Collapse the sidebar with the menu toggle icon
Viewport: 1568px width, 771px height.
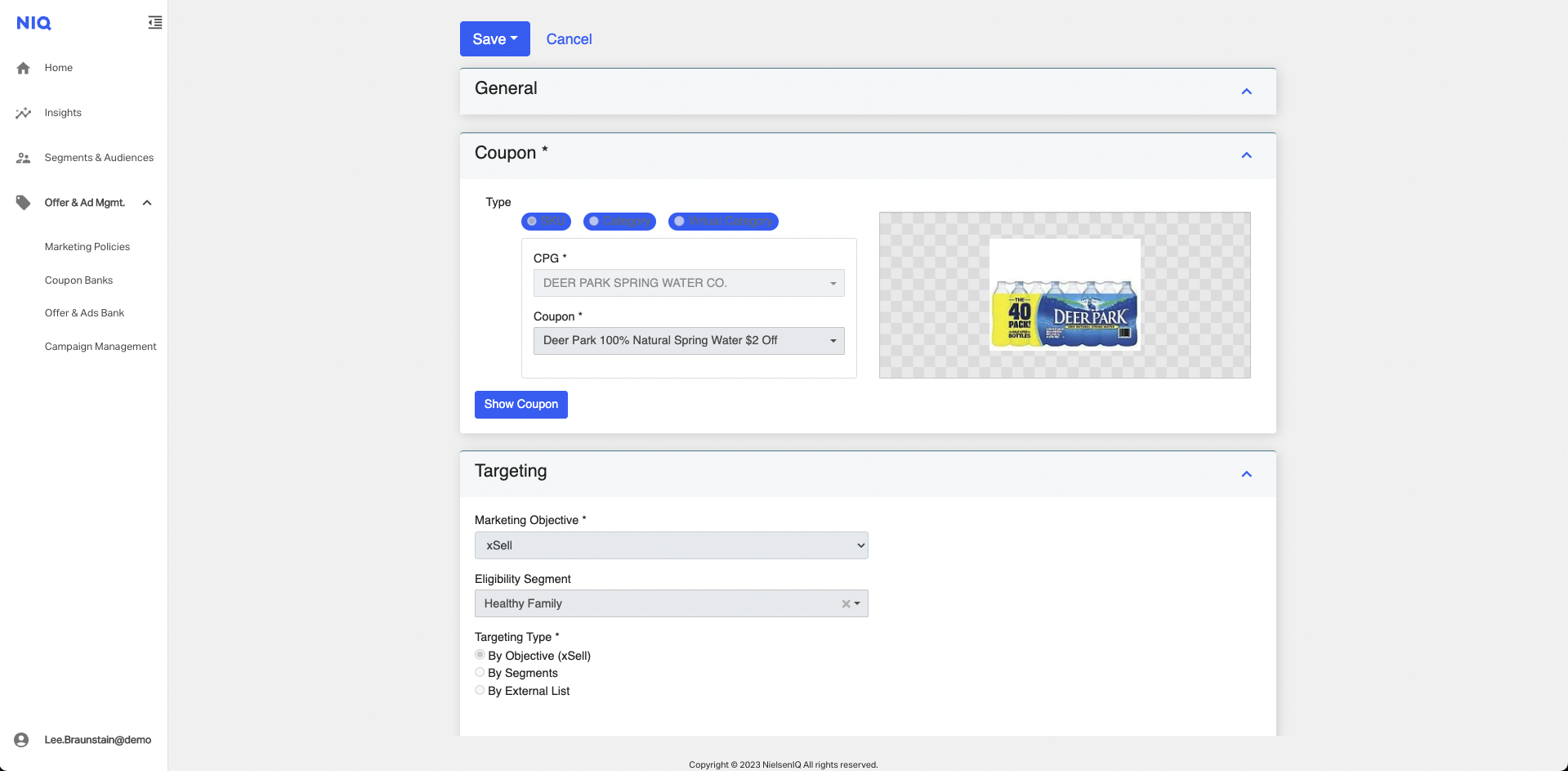click(154, 23)
